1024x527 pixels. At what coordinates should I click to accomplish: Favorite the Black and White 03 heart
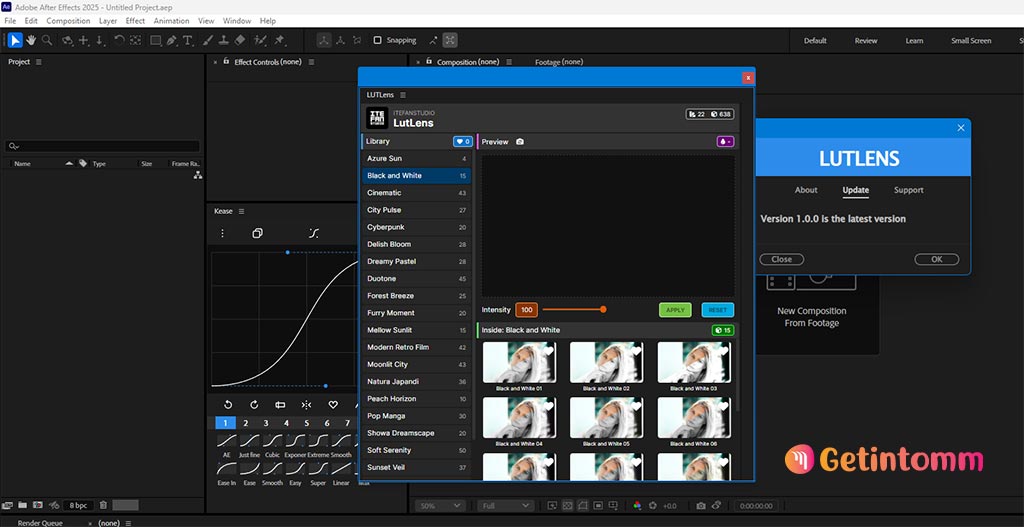(723, 351)
